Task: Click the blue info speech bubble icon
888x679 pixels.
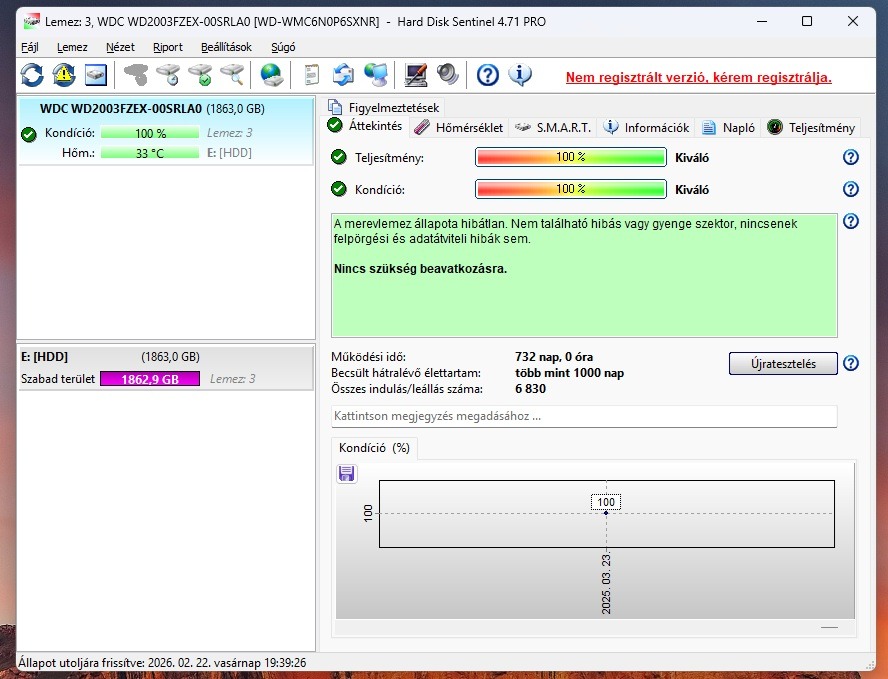Action: [520, 75]
